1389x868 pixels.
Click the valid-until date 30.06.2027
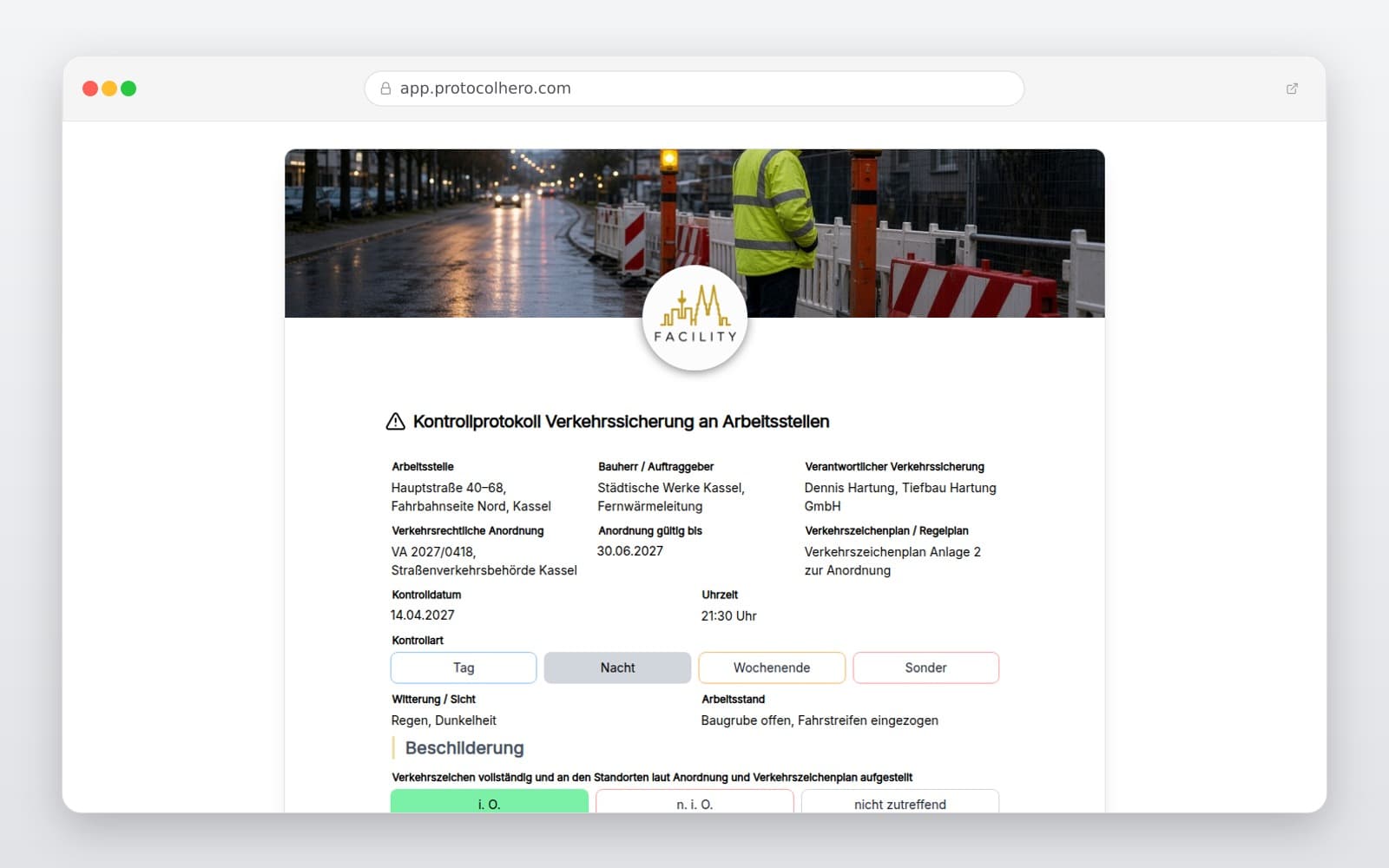click(630, 551)
